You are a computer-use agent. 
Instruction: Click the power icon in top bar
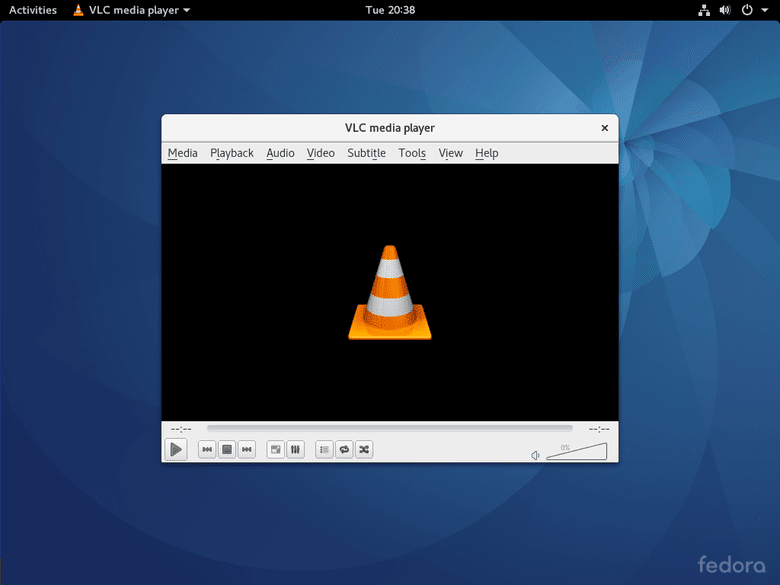click(747, 10)
